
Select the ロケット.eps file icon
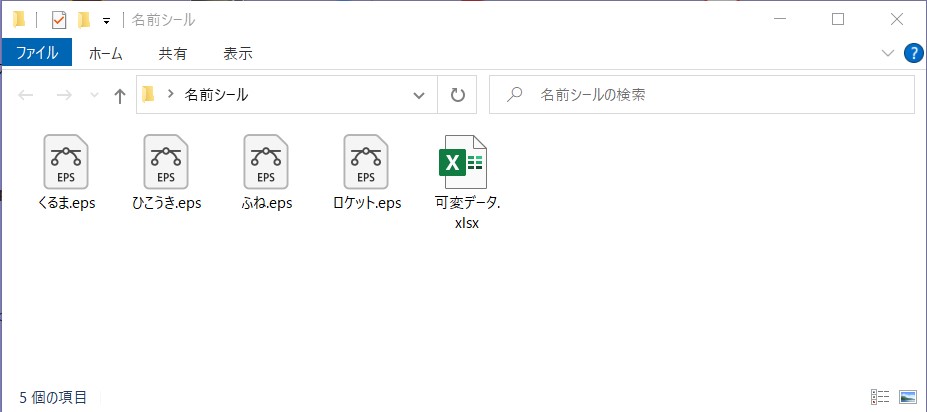(x=366, y=162)
